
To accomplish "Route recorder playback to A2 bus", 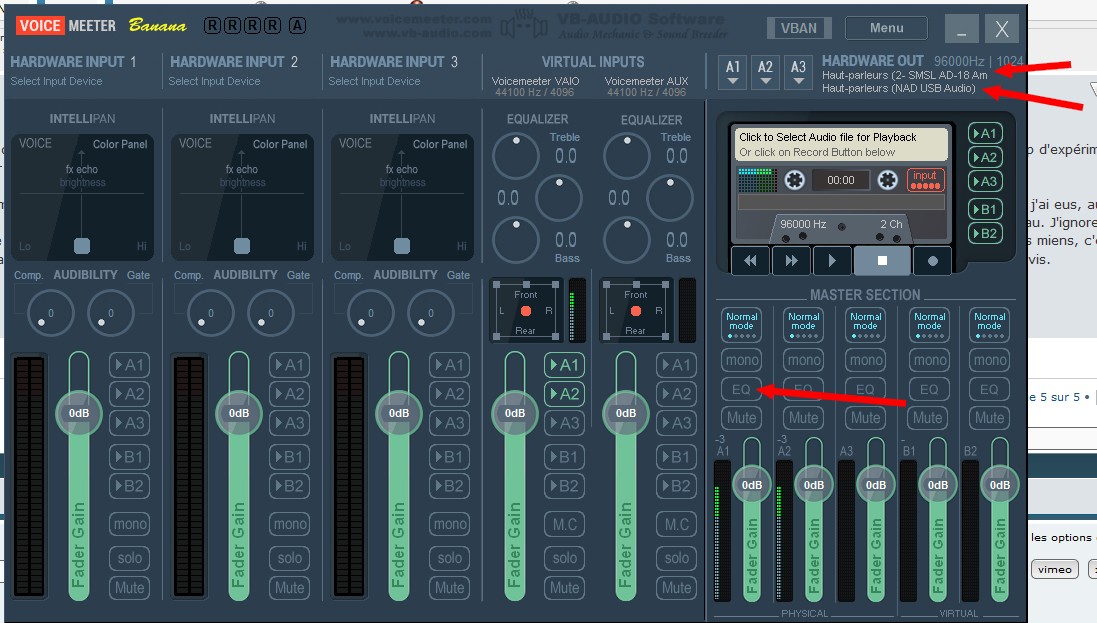I will [985, 158].
